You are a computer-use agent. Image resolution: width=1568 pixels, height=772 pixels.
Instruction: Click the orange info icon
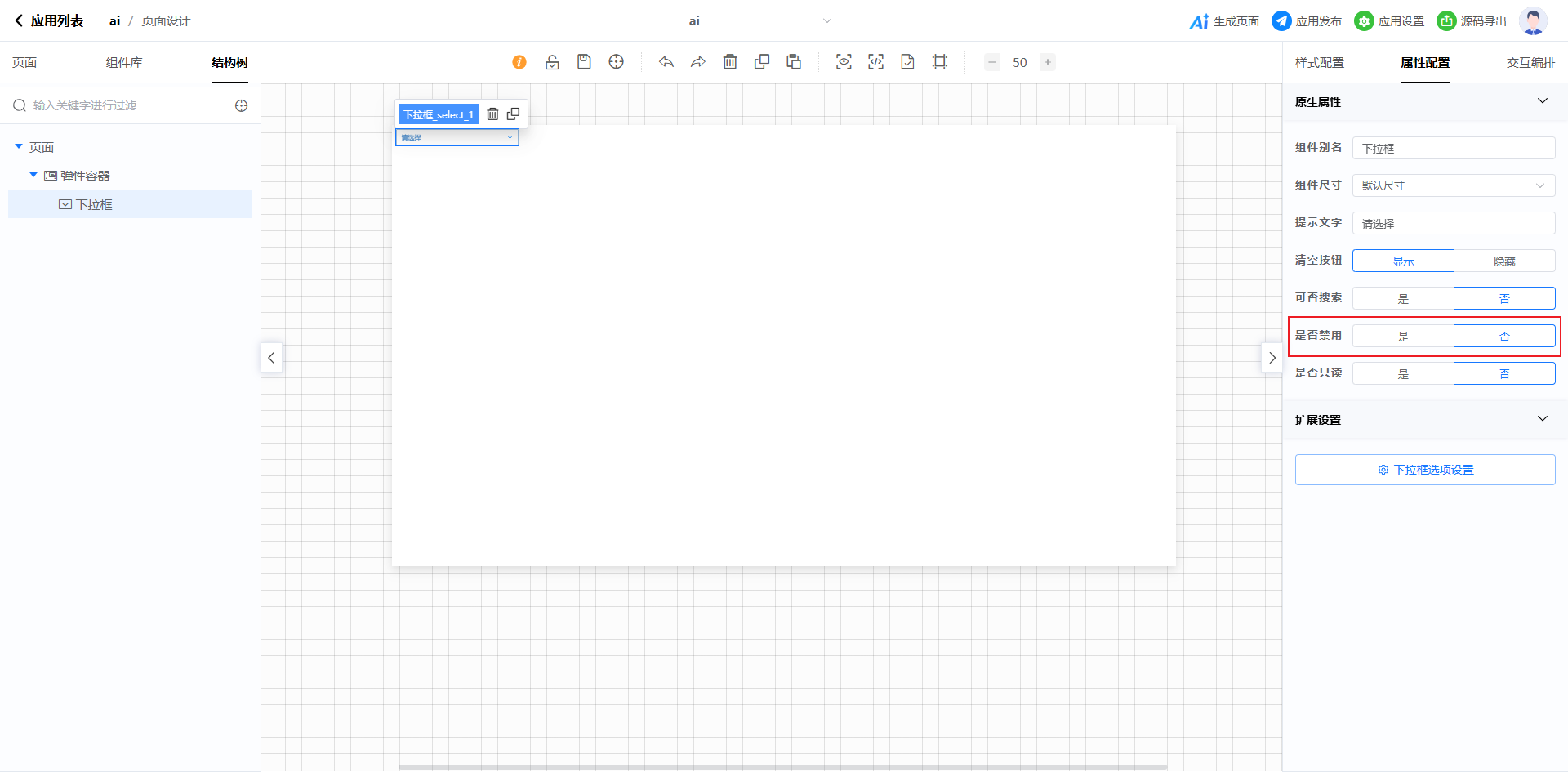tap(519, 62)
